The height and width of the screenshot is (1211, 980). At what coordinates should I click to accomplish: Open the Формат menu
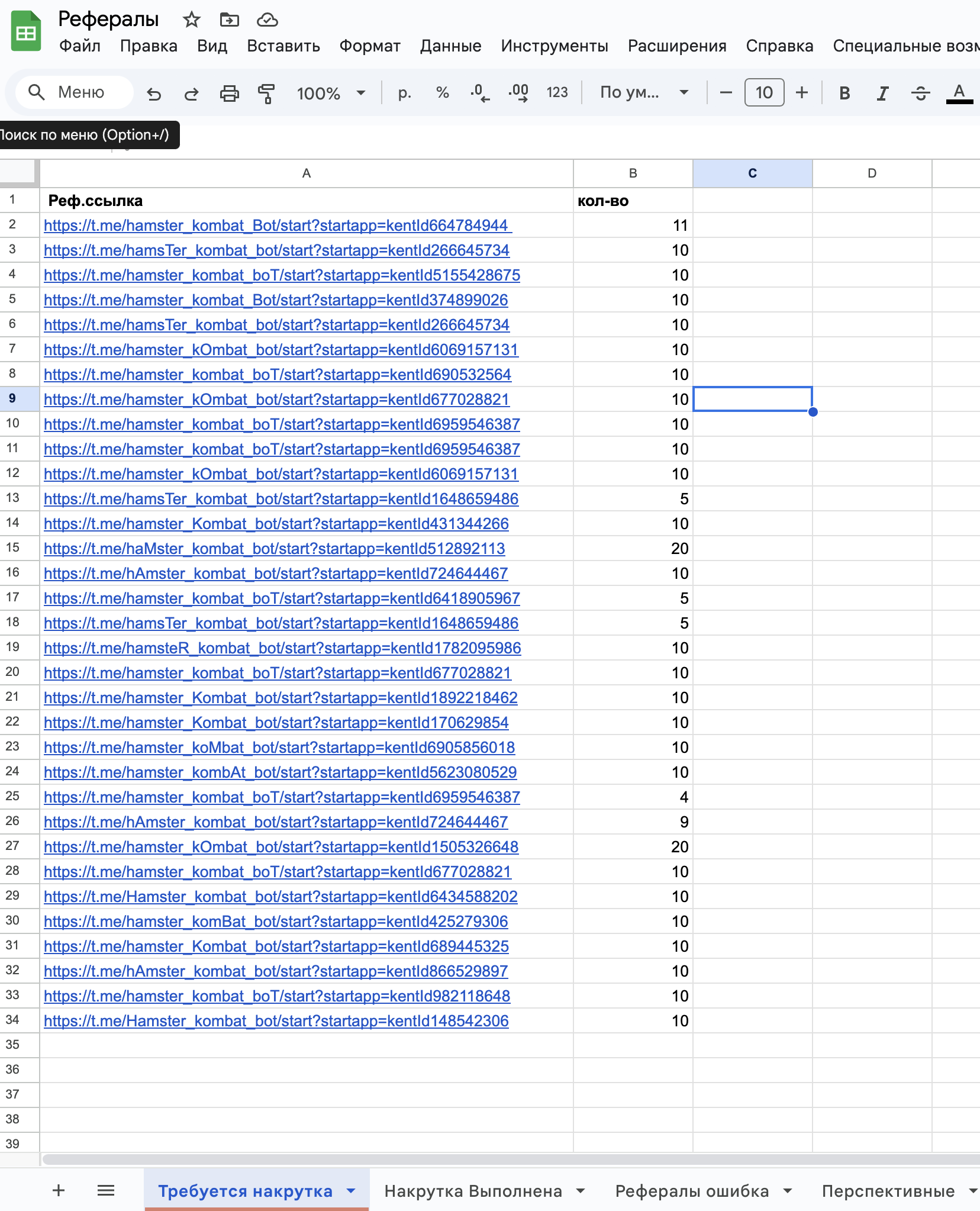click(370, 46)
